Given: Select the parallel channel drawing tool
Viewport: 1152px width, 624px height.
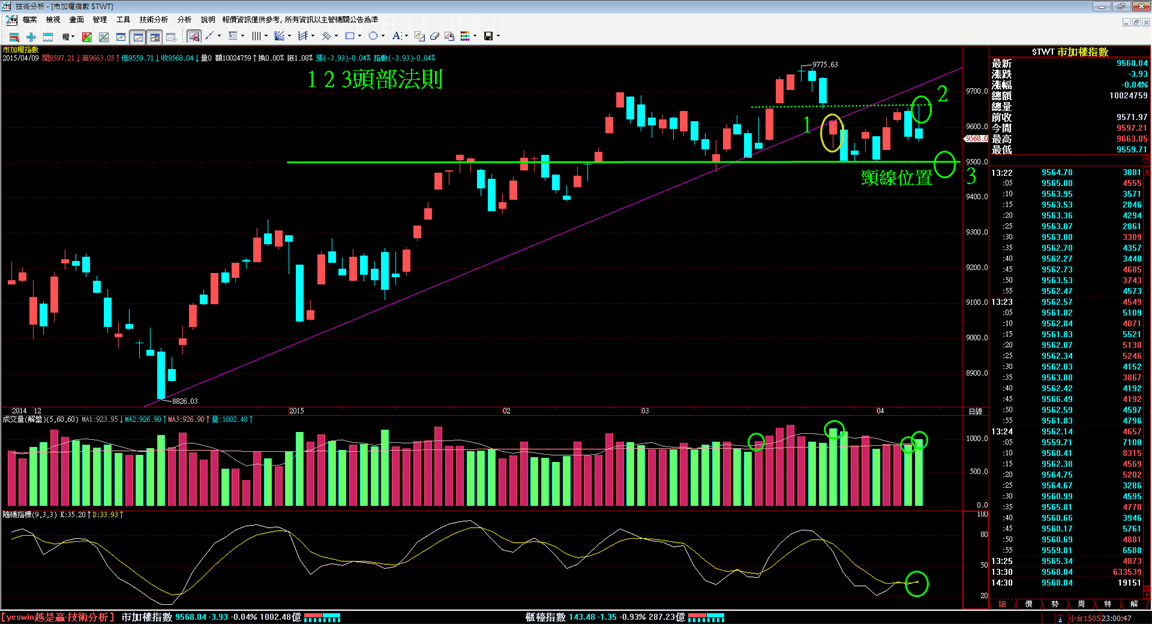Looking at the screenshot, I should pos(303,36).
